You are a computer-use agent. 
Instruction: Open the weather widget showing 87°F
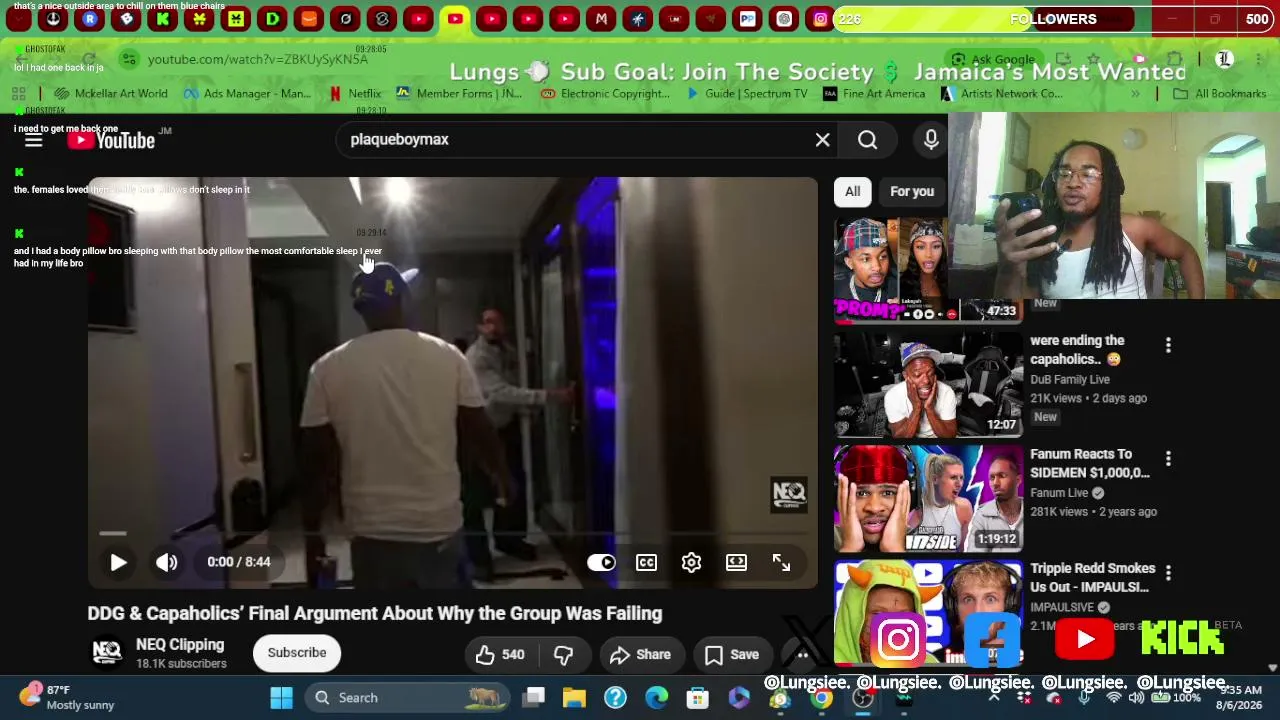pyautogui.click(x=66, y=697)
